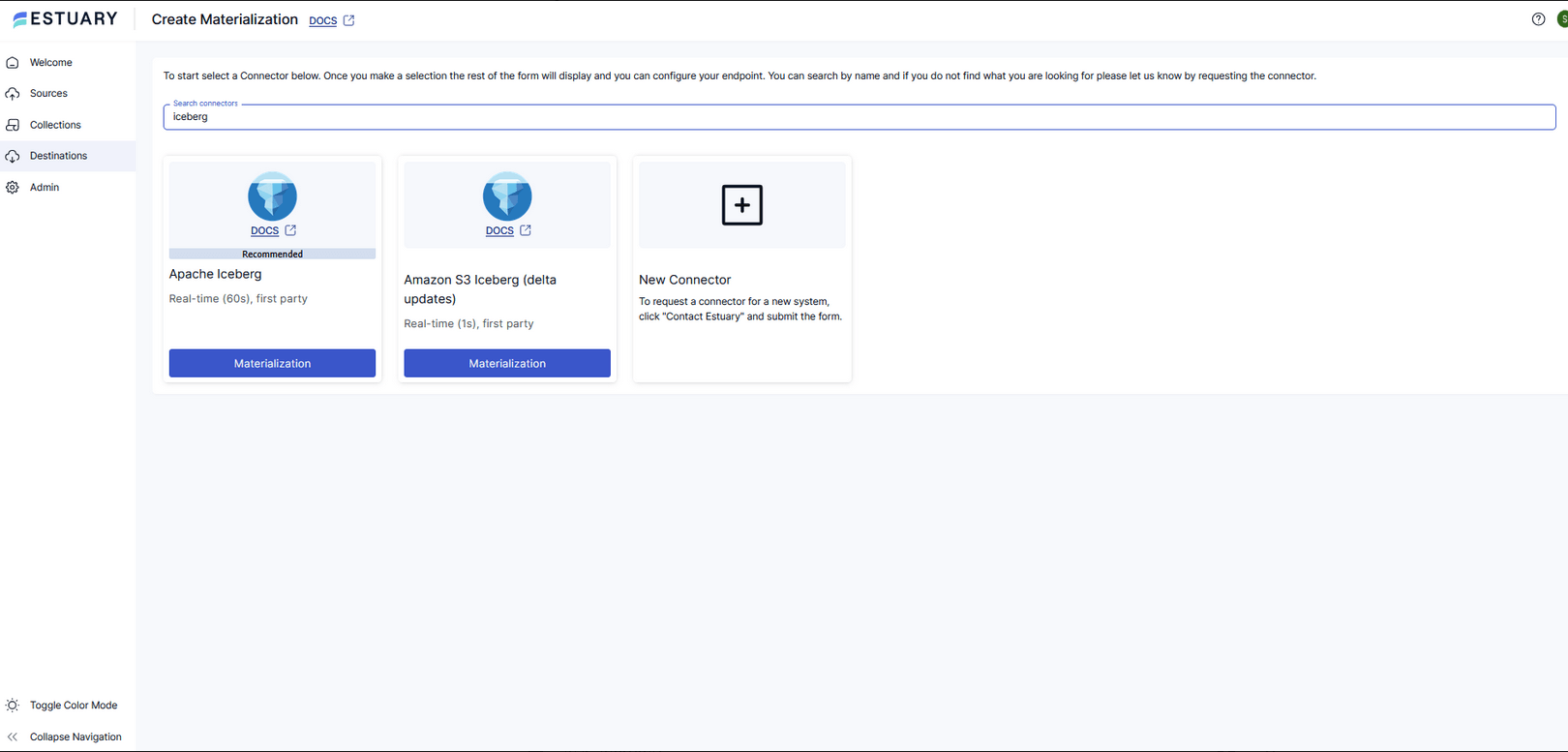Click the Sources cloud upload icon
1568x752 pixels.
pyautogui.click(x=13, y=94)
